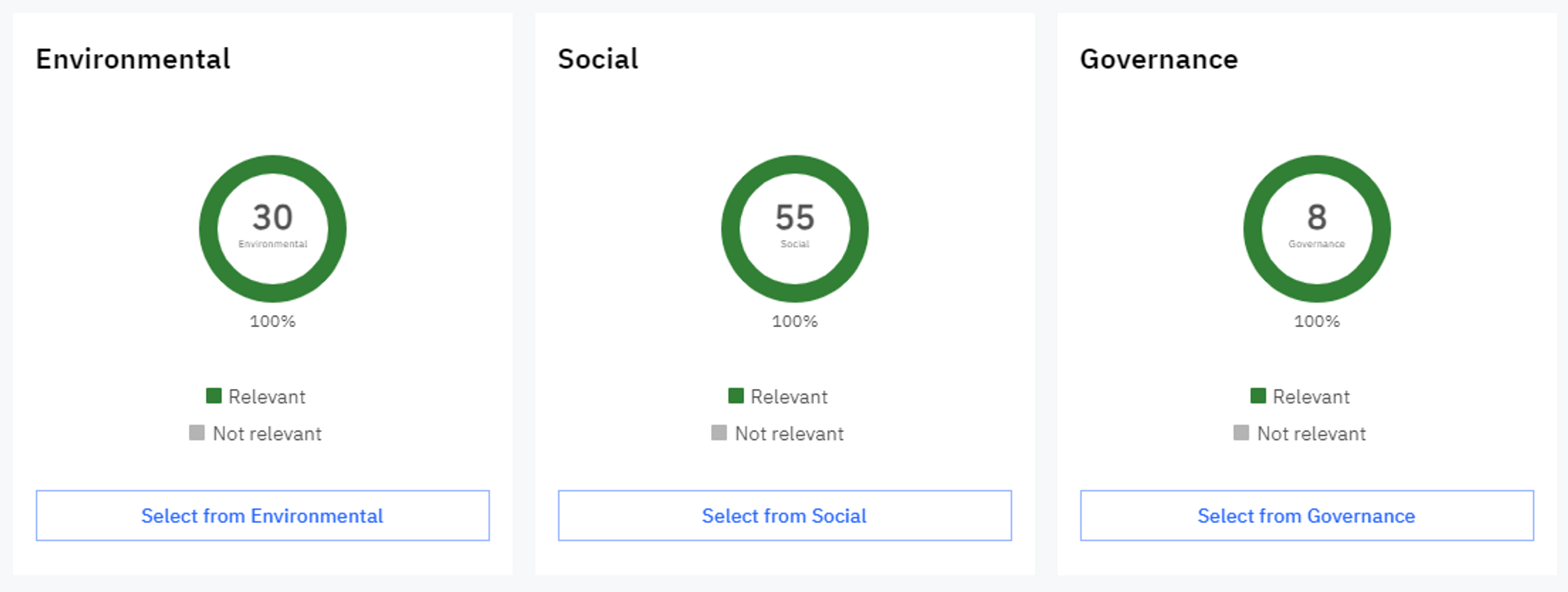Click the Environmental card heading
Image resolution: width=1568 pixels, height=592 pixels.
[x=133, y=60]
